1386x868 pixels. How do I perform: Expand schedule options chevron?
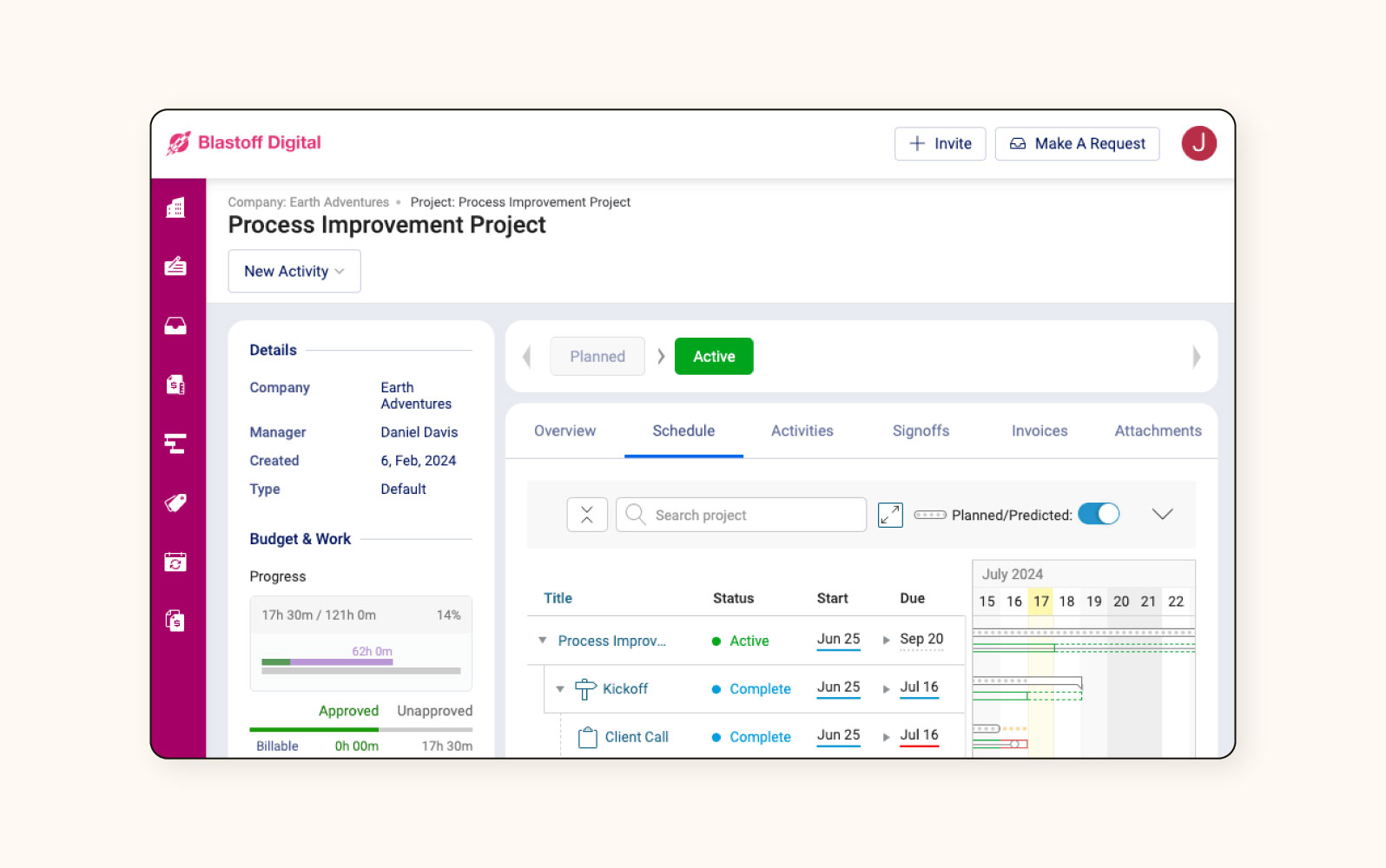[1162, 514]
